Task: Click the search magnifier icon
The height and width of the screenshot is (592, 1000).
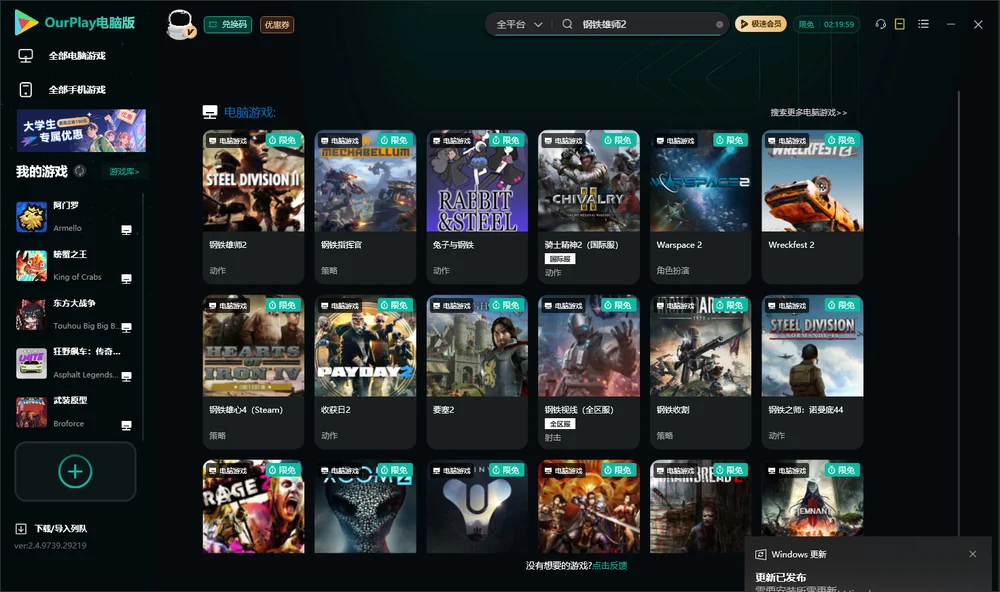Action: click(x=567, y=24)
